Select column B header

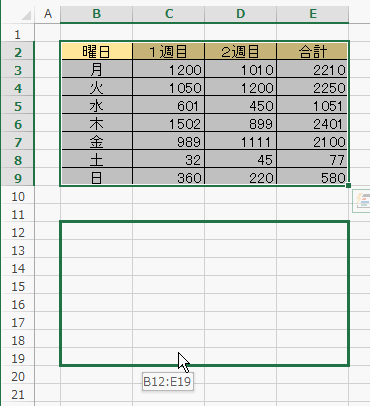pos(97,14)
